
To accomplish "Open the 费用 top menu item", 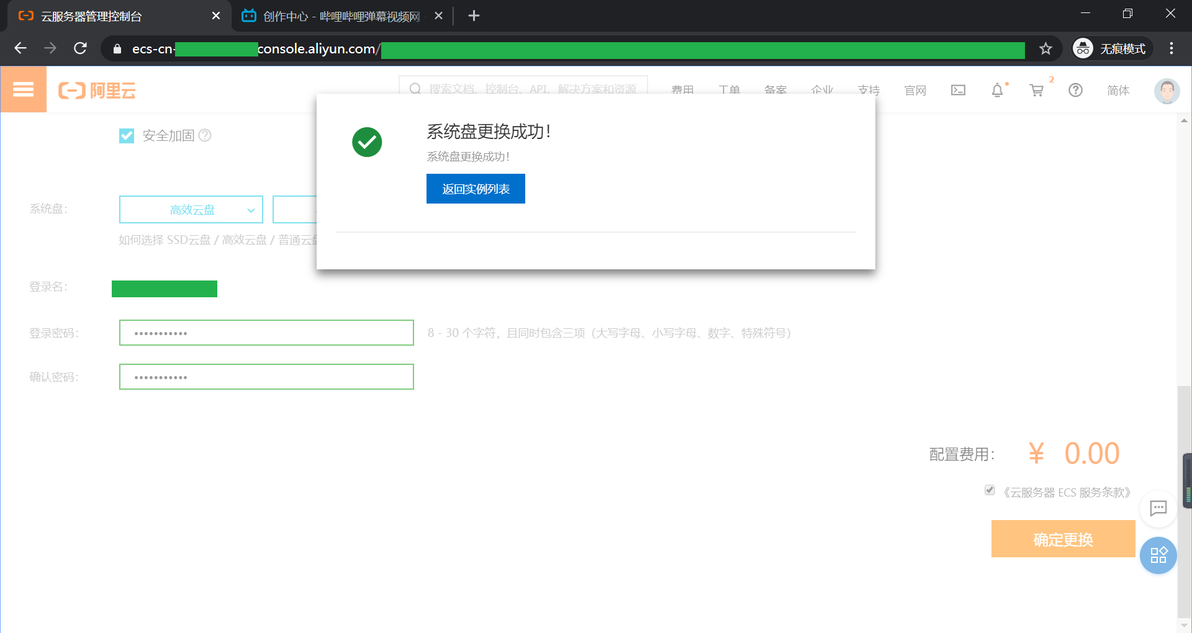I will point(682,90).
